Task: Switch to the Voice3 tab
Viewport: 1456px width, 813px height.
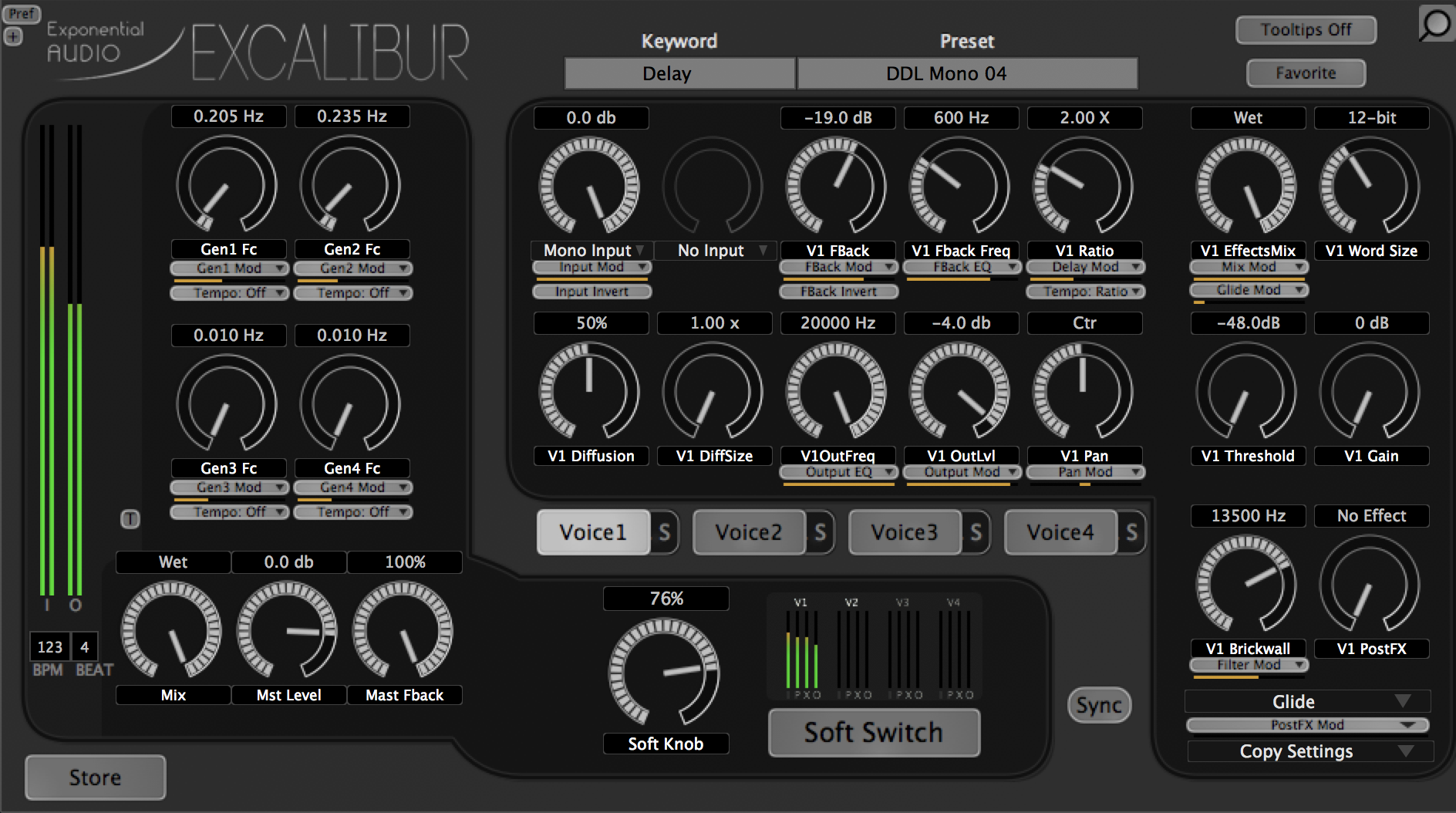Action: pos(905,532)
